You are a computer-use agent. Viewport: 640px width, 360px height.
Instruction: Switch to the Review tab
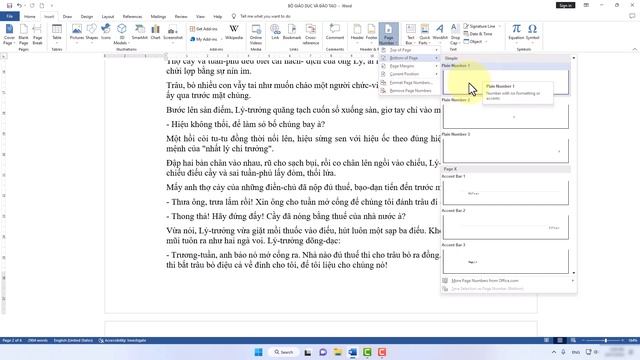pos(181,16)
